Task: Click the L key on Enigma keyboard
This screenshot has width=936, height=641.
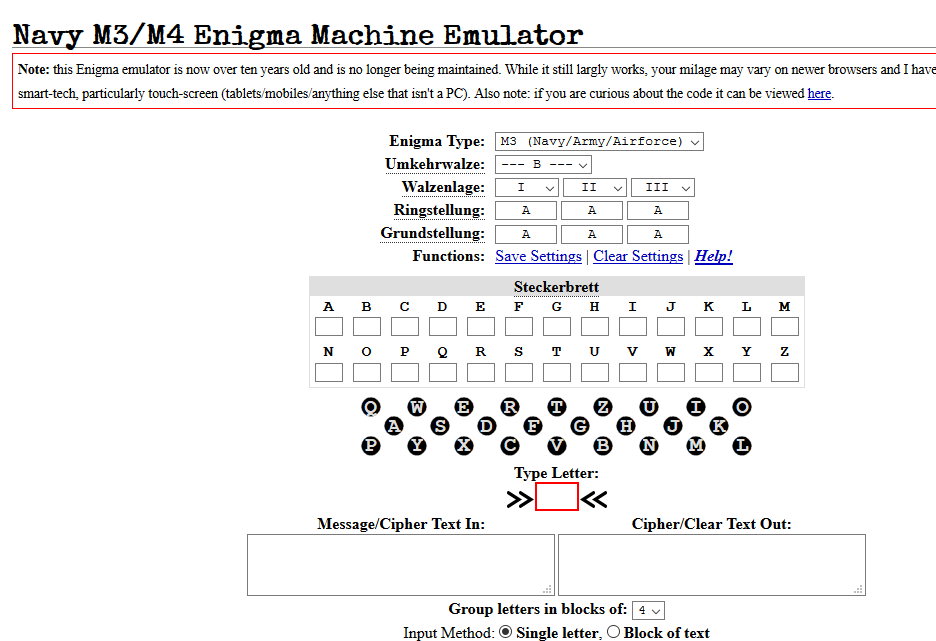Action: (x=742, y=446)
